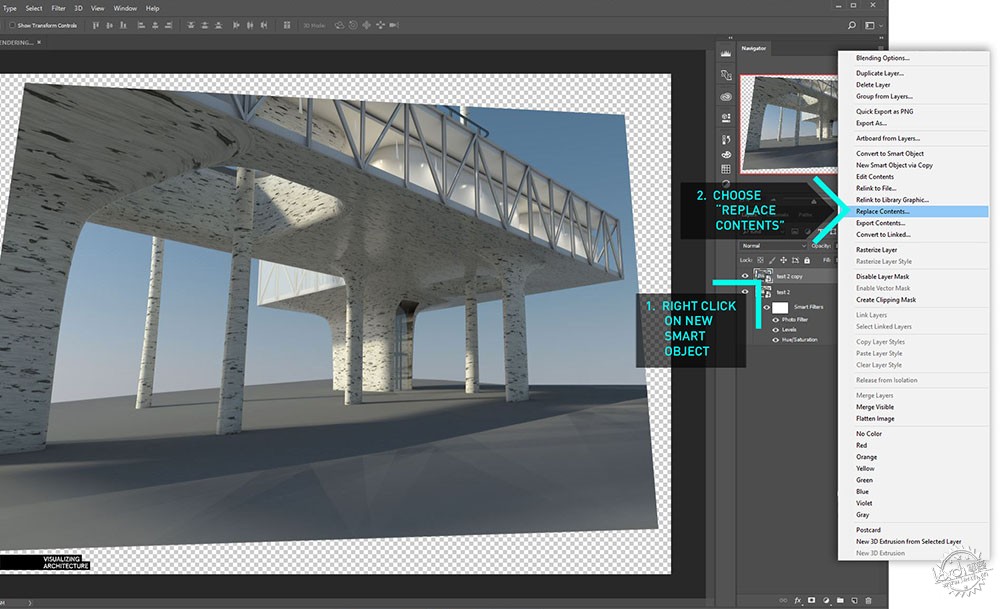Click Align vertical centers icon
This screenshot has height=609, width=1000.
tap(110, 26)
